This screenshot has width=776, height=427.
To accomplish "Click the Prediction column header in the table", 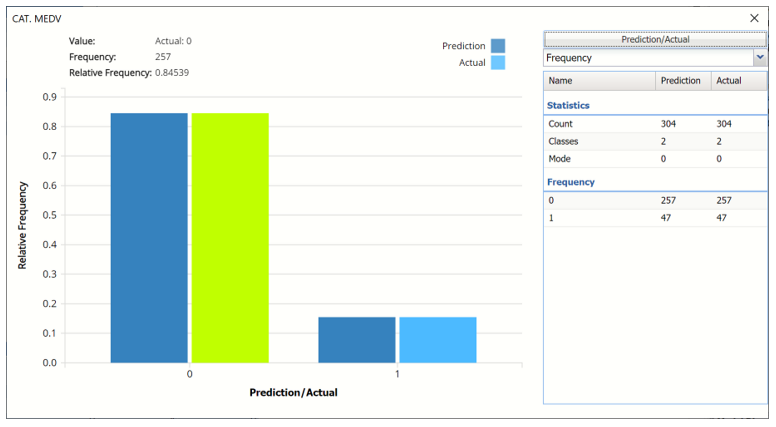I will tap(681, 80).
